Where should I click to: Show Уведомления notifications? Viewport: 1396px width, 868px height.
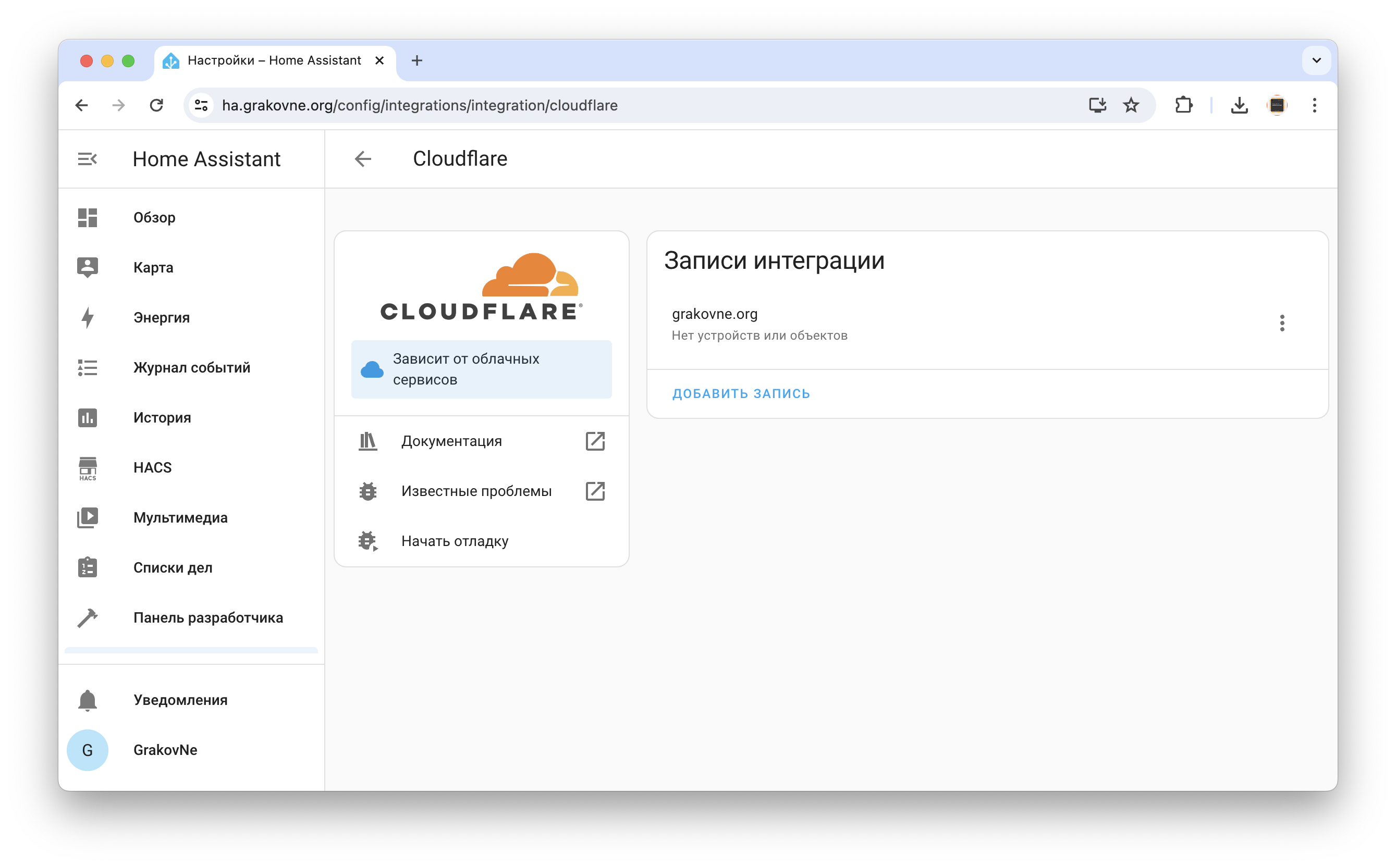point(180,699)
